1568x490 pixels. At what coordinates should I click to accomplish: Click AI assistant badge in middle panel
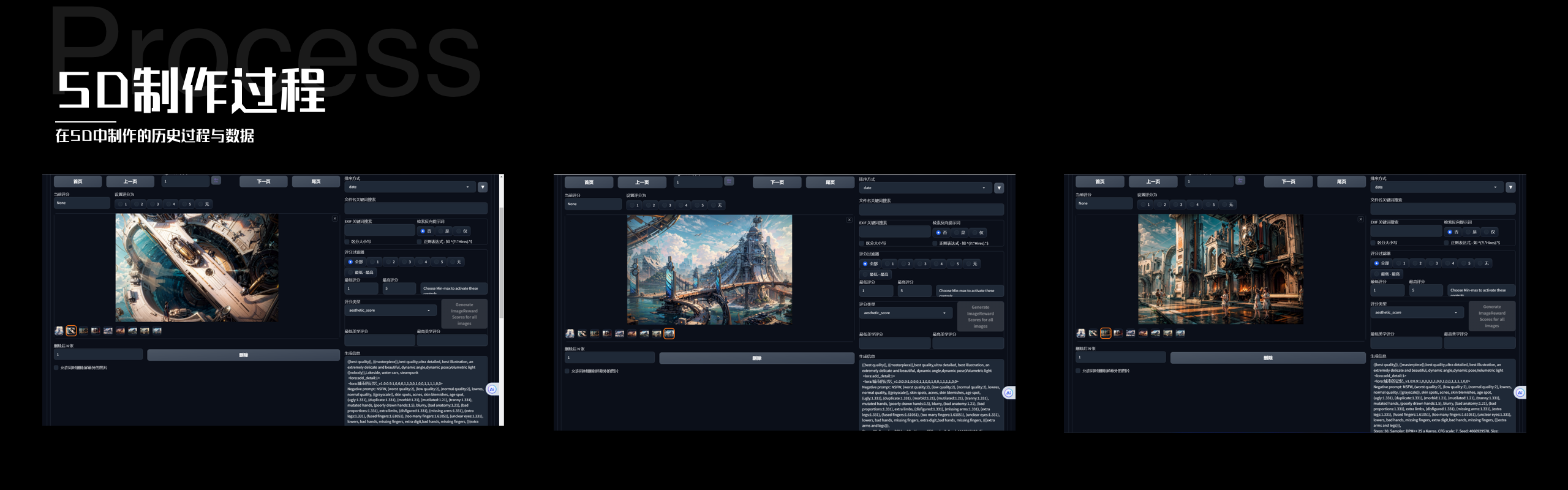[x=1008, y=393]
